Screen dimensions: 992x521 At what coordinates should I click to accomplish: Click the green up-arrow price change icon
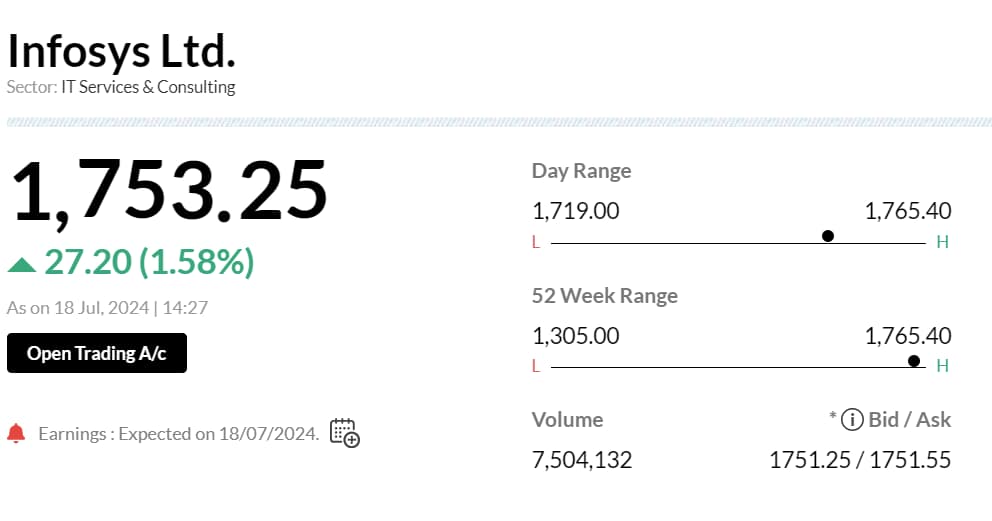(22, 264)
